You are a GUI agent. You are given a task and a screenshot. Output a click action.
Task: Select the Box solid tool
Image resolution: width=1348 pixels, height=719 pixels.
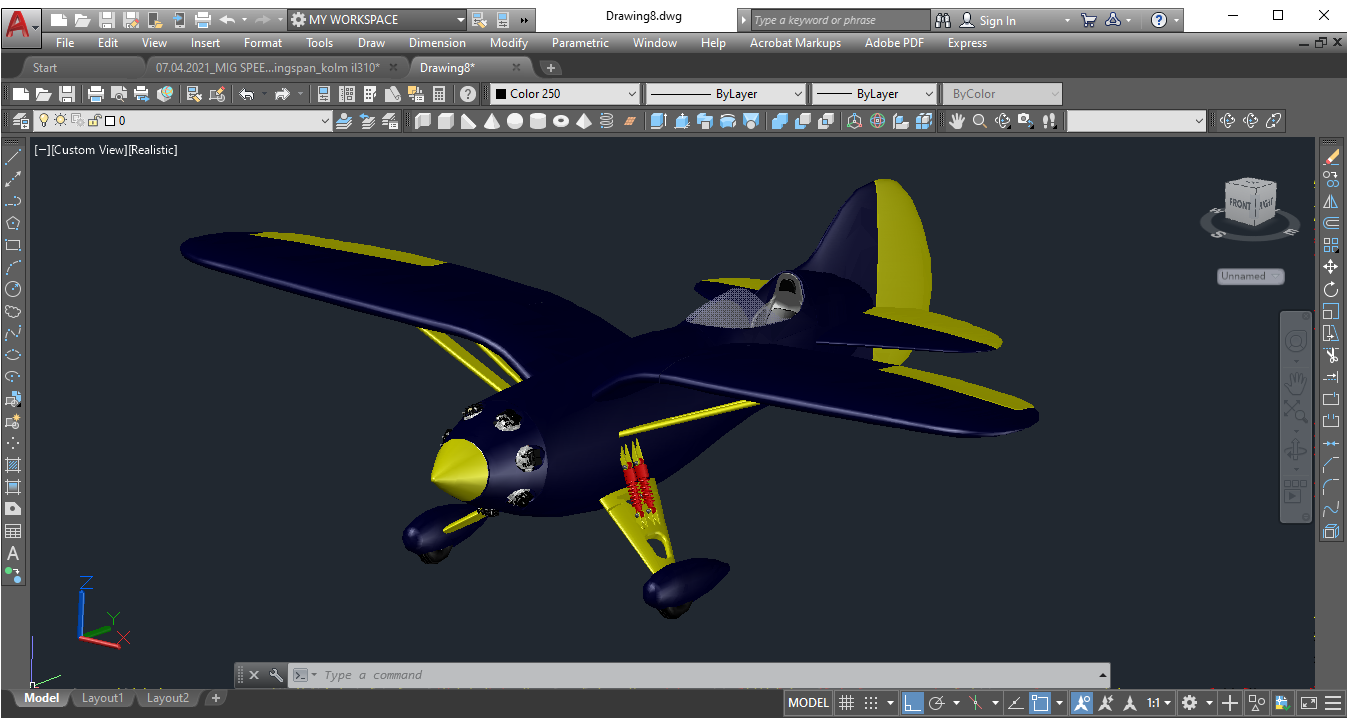coord(444,121)
